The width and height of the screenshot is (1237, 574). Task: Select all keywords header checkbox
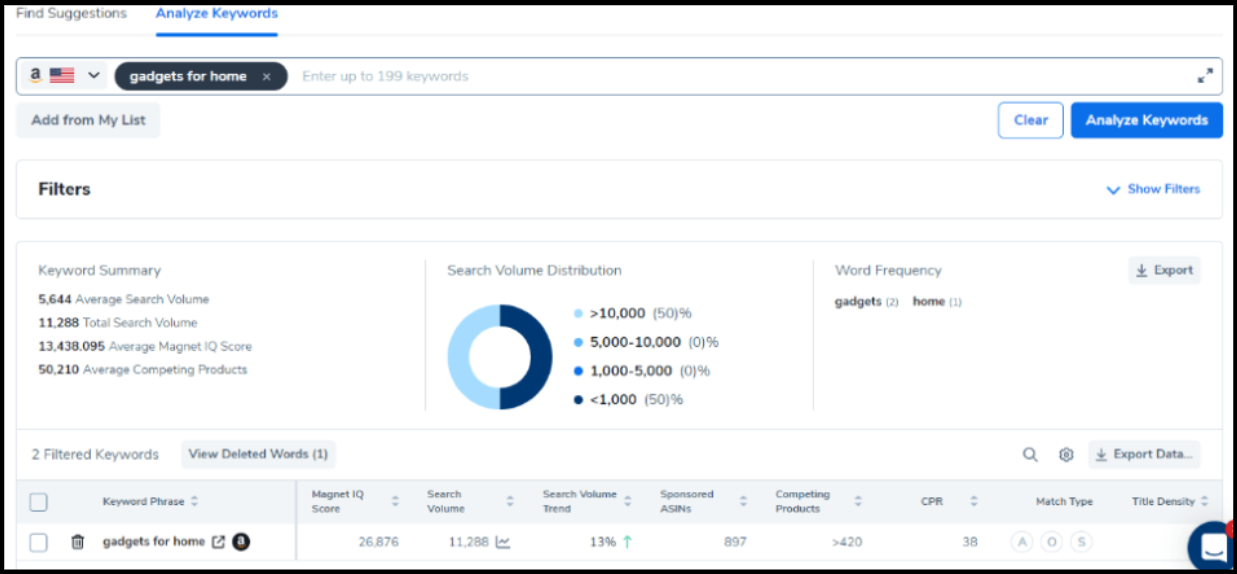pyautogui.click(x=38, y=502)
